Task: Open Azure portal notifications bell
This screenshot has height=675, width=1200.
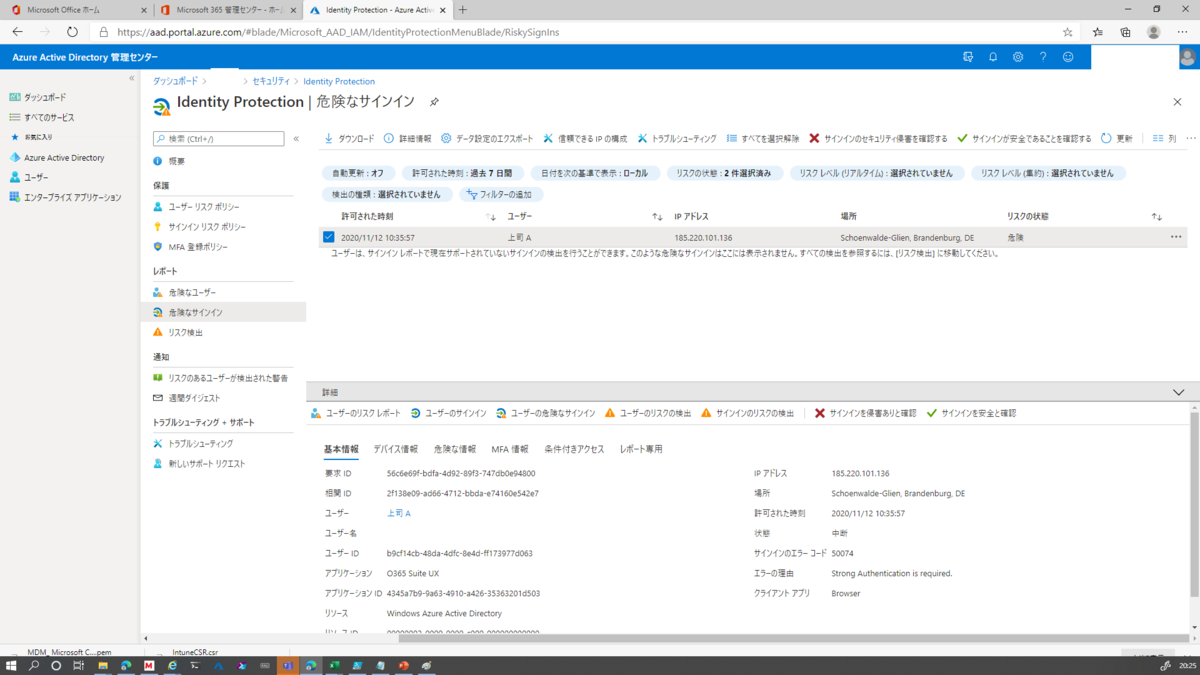Action: click(x=993, y=57)
